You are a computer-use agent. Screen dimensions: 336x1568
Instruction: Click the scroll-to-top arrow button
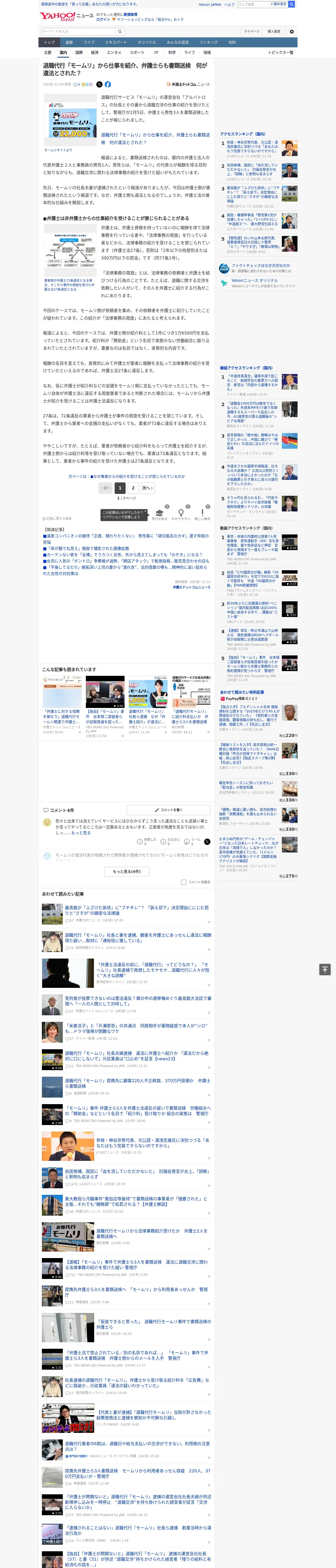tap(325, 970)
